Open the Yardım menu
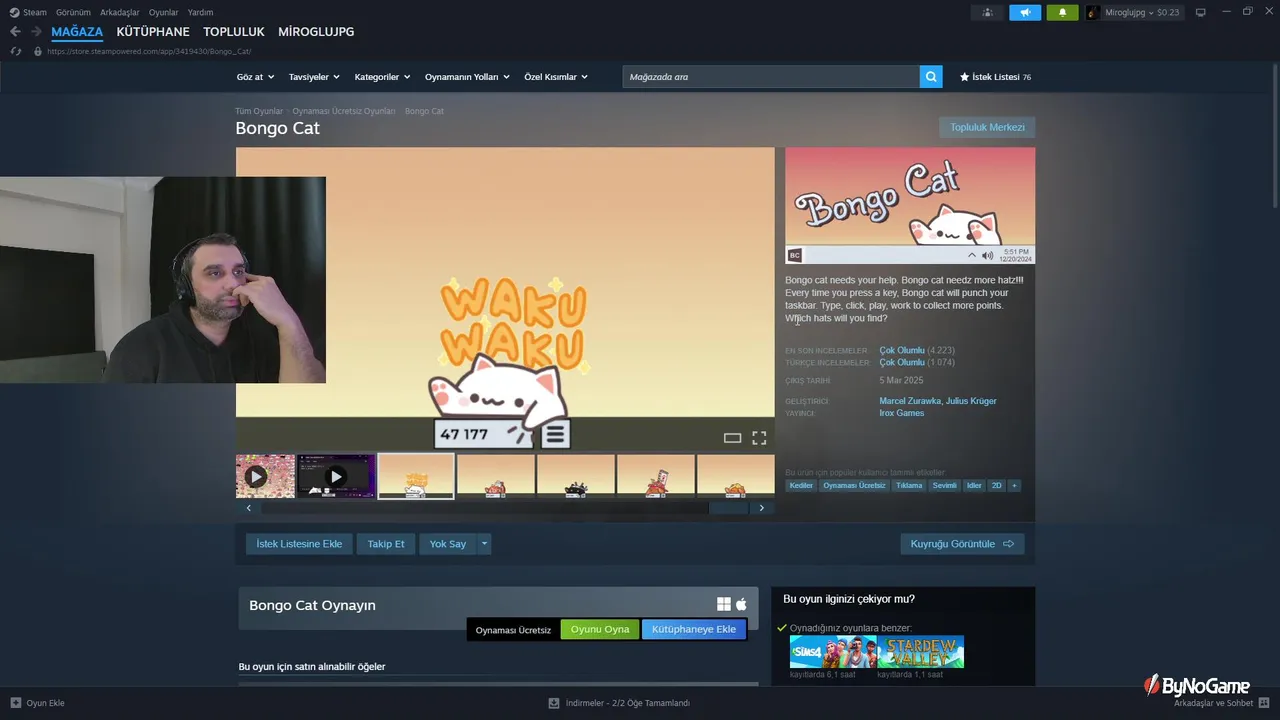The width and height of the screenshot is (1280, 720). click(x=200, y=12)
